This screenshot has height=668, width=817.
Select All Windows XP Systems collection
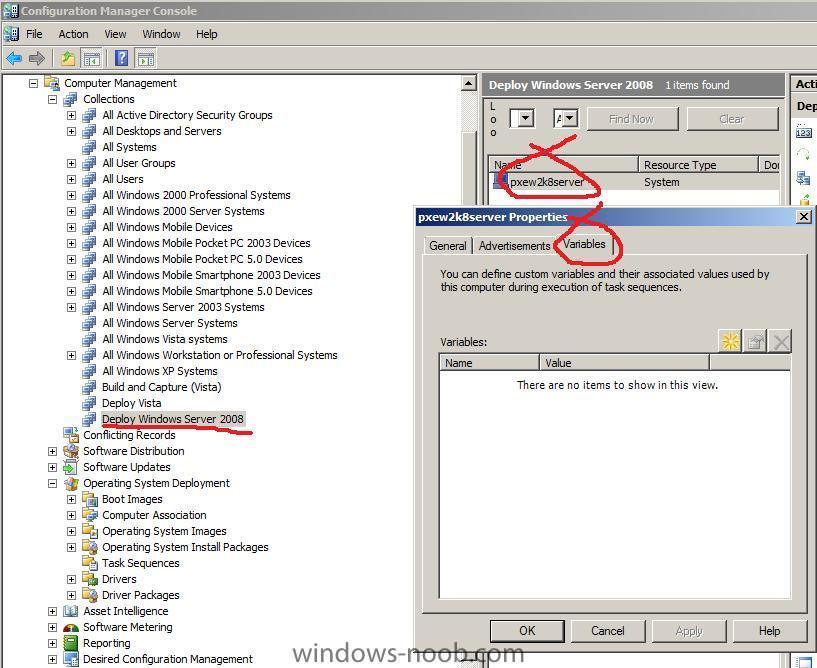coord(160,371)
